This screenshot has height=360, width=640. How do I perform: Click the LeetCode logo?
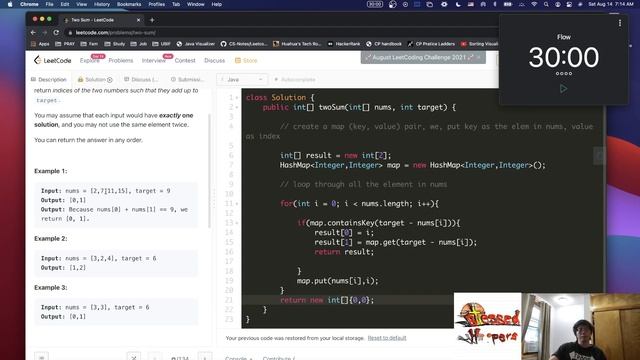52,60
